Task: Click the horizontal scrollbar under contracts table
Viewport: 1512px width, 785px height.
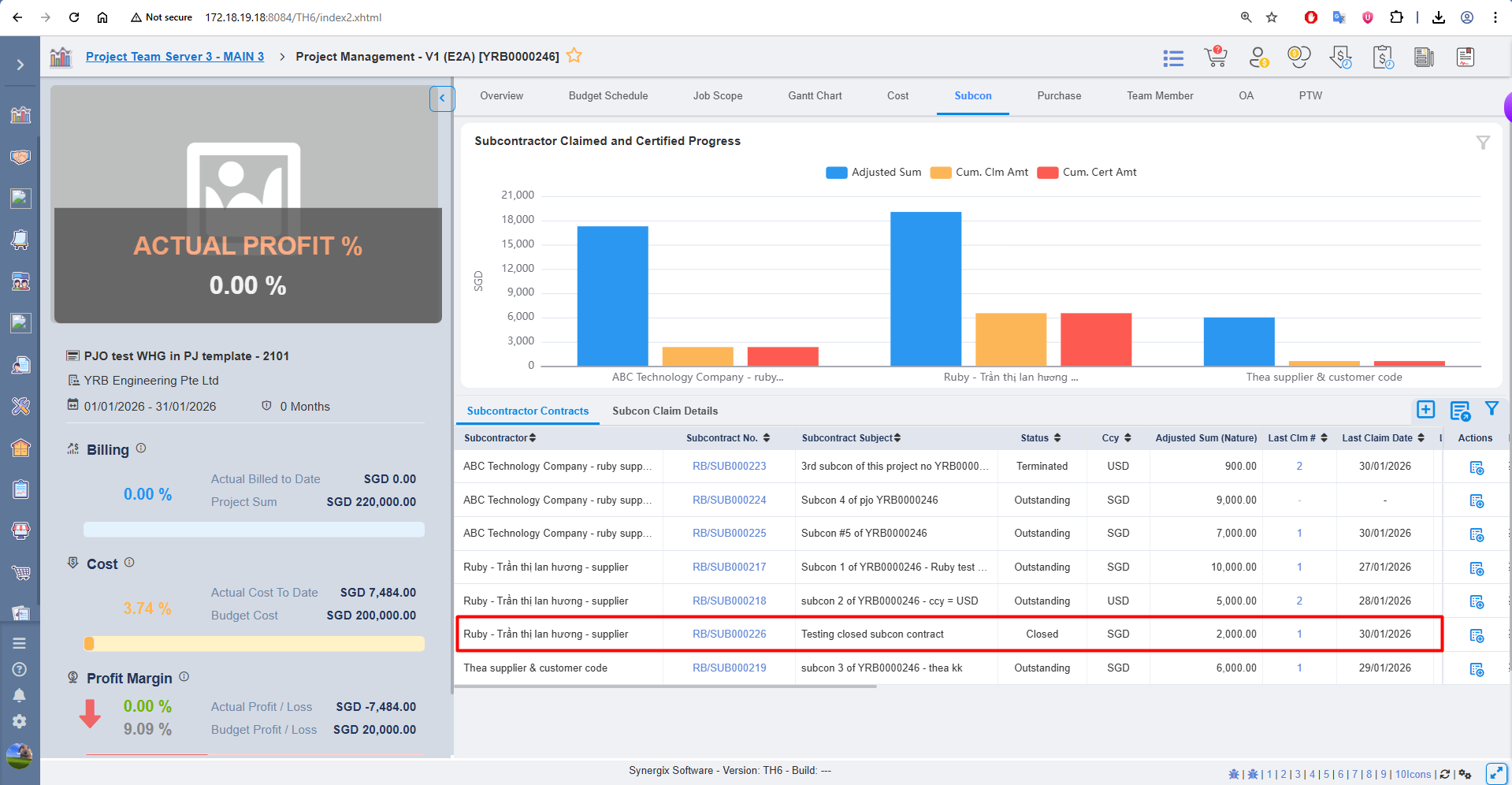Action: pos(666,686)
